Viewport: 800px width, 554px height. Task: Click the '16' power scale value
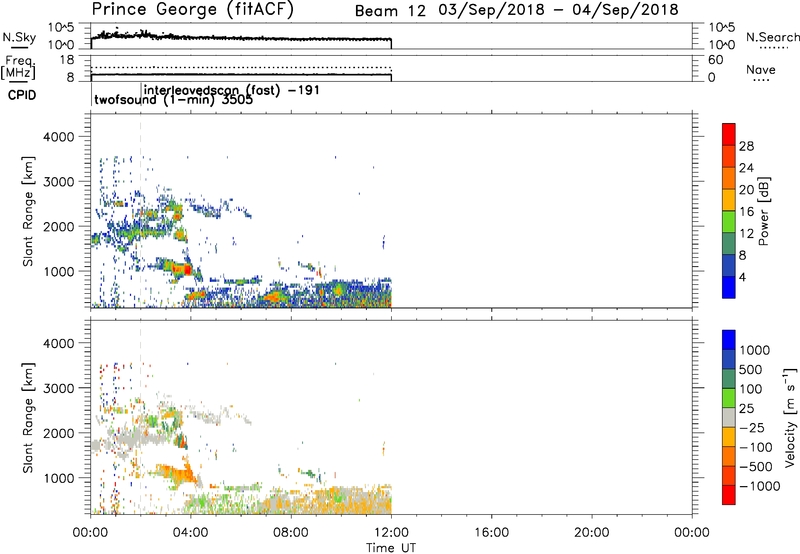pyautogui.click(x=746, y=212)
